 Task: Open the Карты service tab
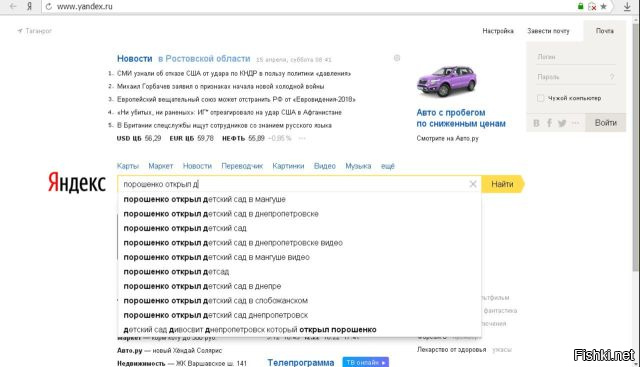click(x=128, y=166)
